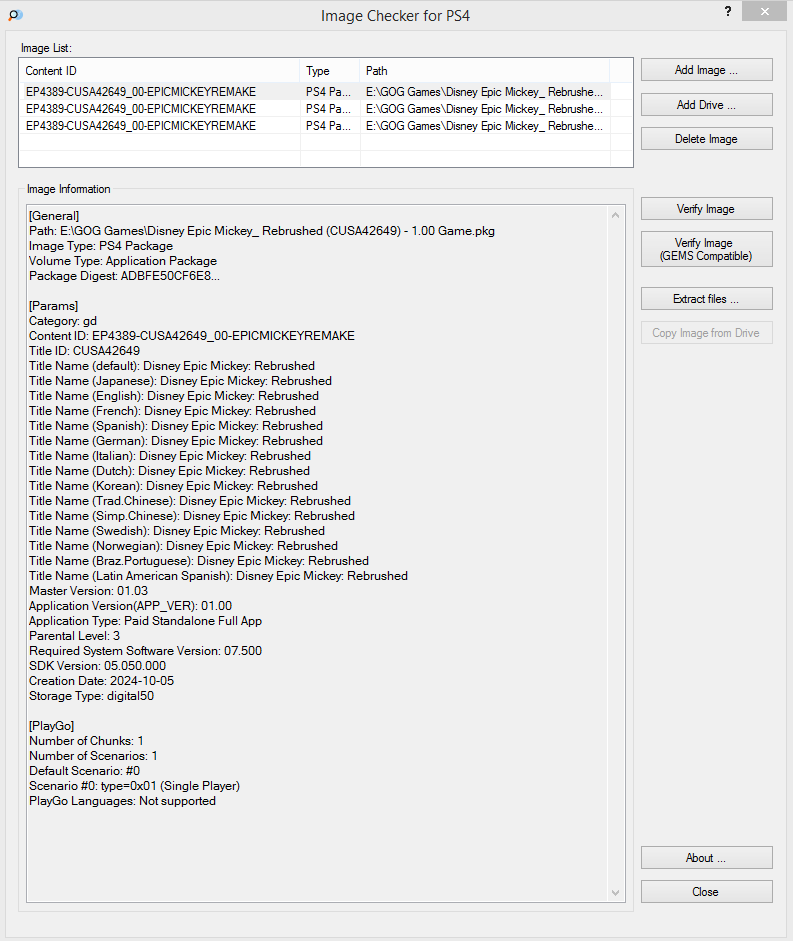This screenshot has width=793, height=941.
Task: Click Image Type: PS4 Package line
Action: click(101, 246)
